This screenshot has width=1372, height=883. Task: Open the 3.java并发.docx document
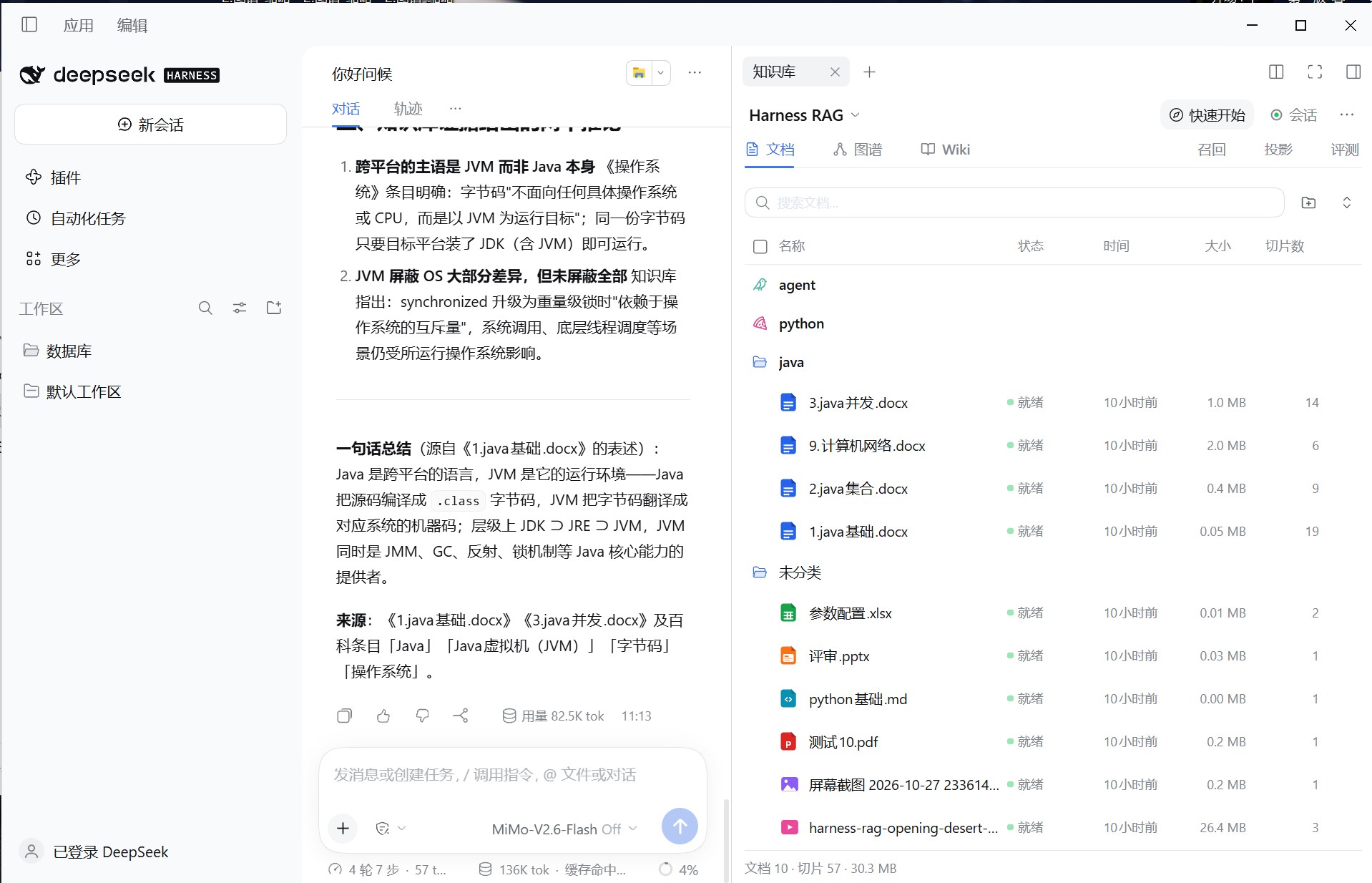[x=858, y=403]
